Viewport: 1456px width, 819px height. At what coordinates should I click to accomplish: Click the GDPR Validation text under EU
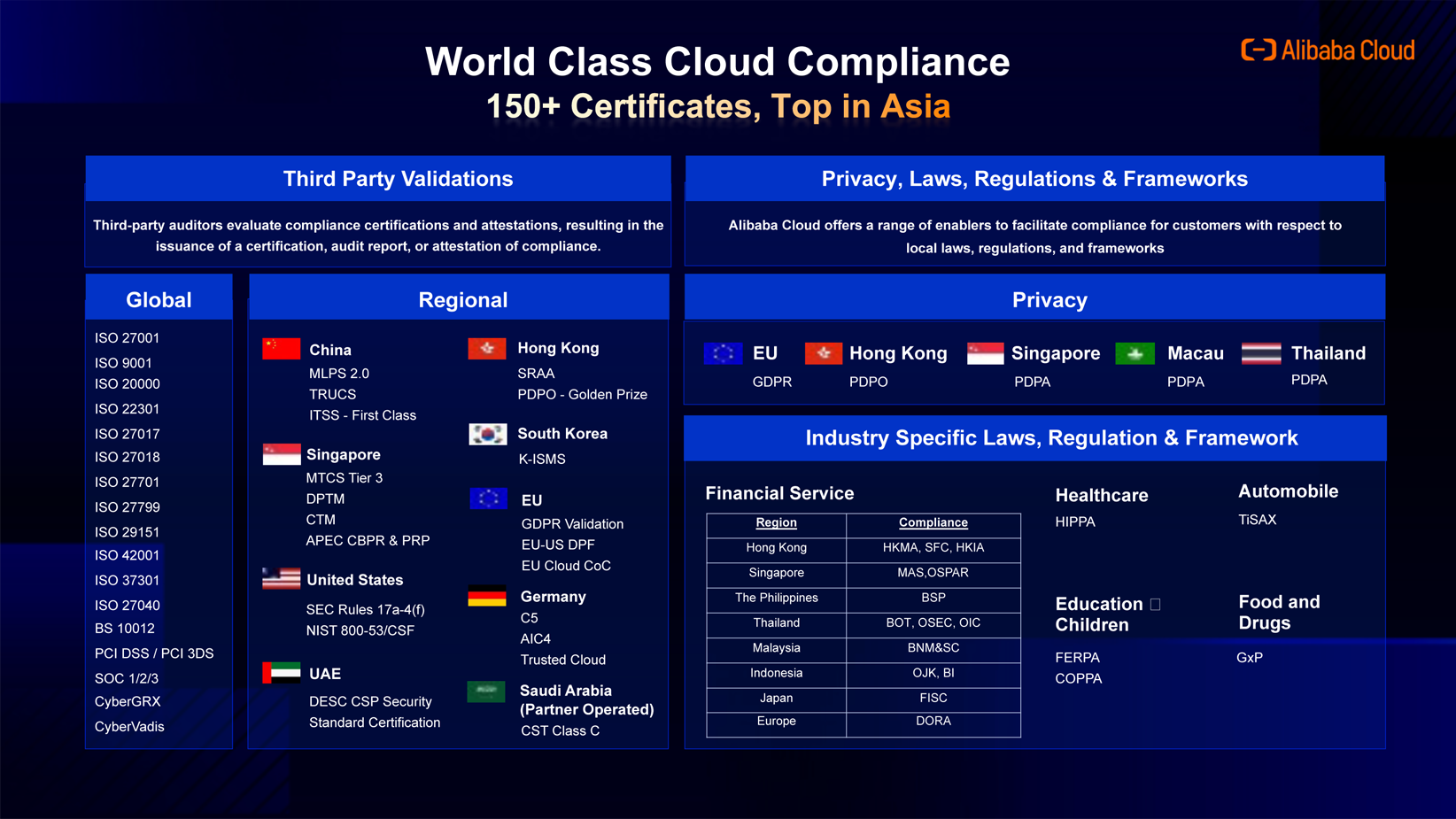click(x=572, y=524)
